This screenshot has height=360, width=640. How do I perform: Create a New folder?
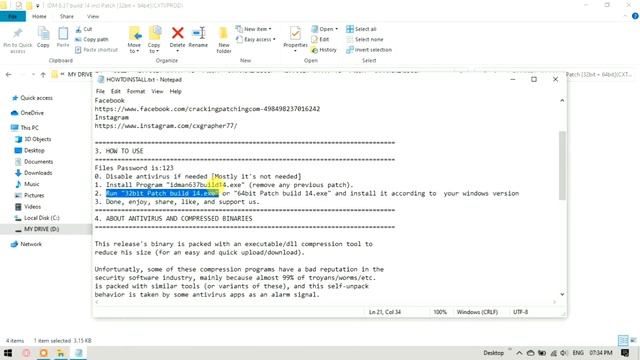(224, 40)
